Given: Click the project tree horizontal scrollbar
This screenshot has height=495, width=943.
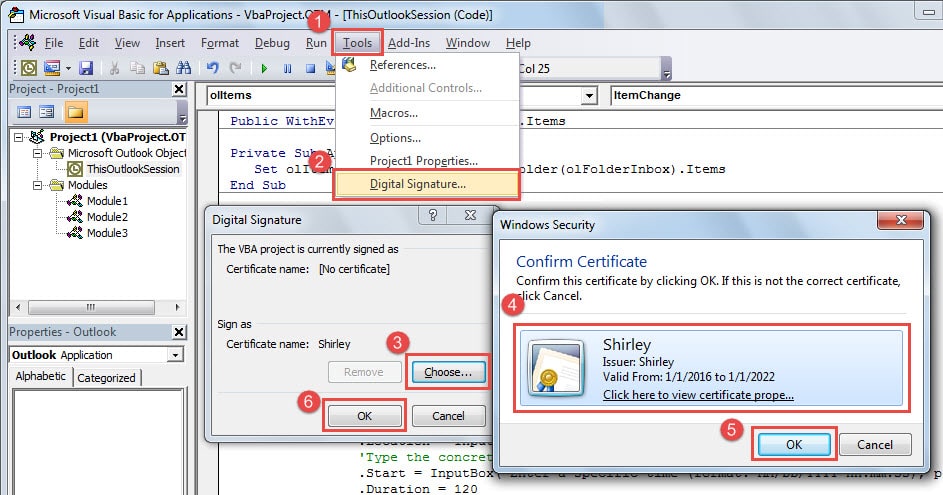Looking at the screenshot, I should tap(91, 307).
